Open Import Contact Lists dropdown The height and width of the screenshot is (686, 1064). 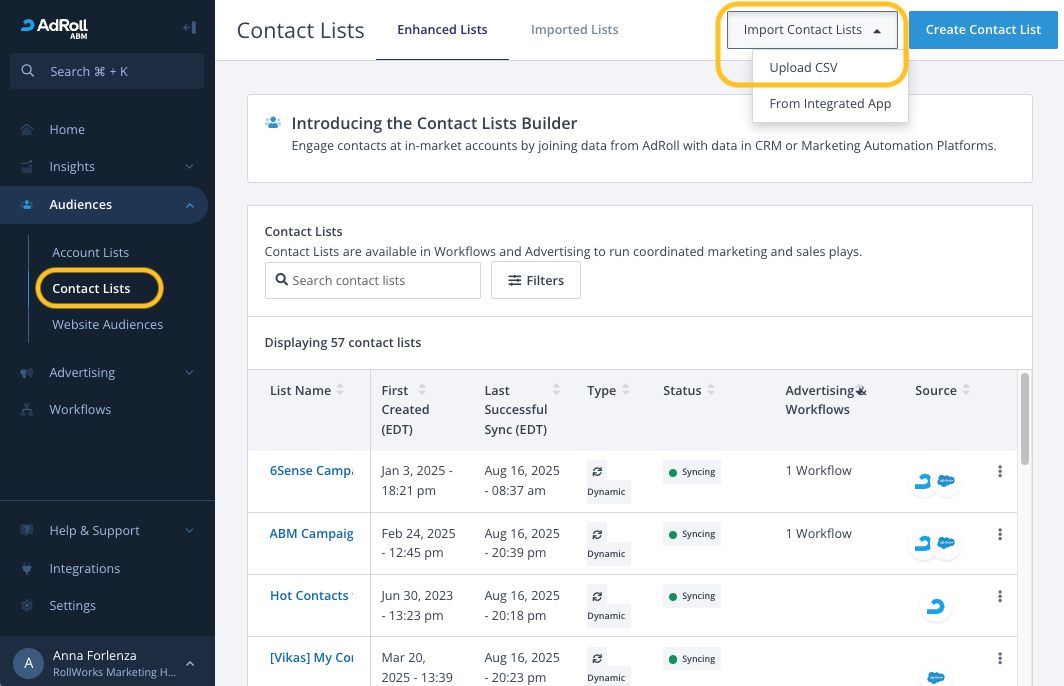click(x=812, y=30)
